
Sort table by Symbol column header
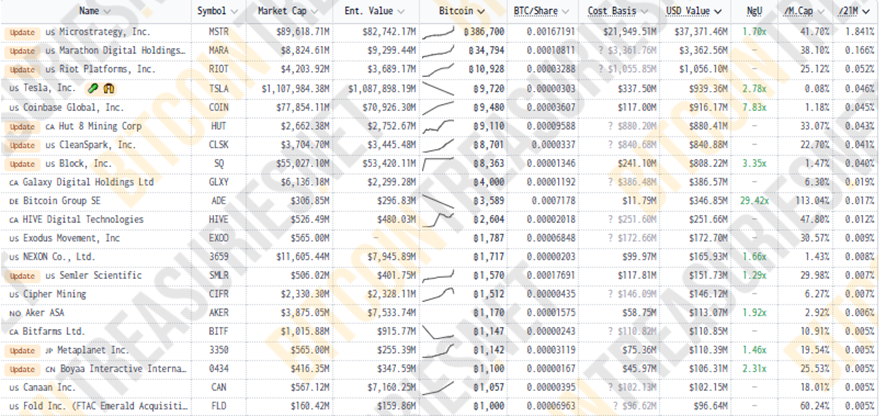218,11
